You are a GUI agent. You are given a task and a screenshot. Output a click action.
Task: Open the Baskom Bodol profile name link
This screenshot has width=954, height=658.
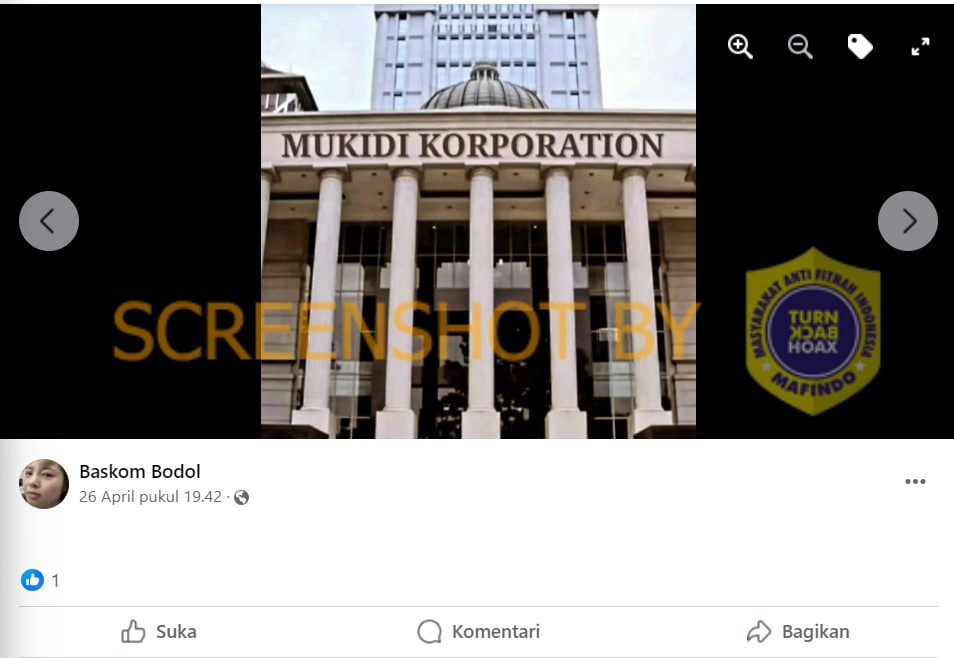click(x=140, y=472)
